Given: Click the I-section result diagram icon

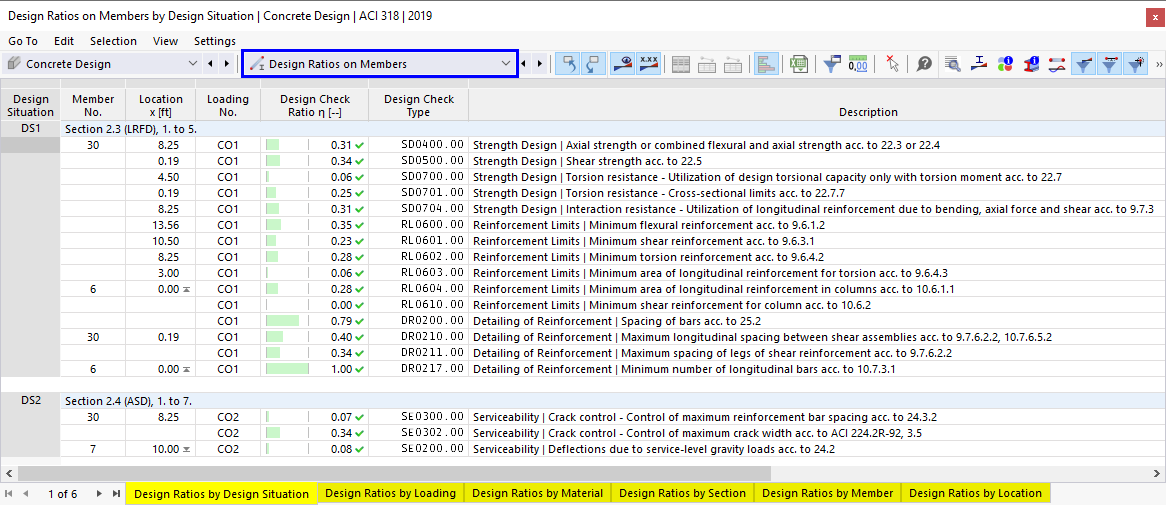Looking at the screenshot, I should pyautogui.click(x=979, y=64).
